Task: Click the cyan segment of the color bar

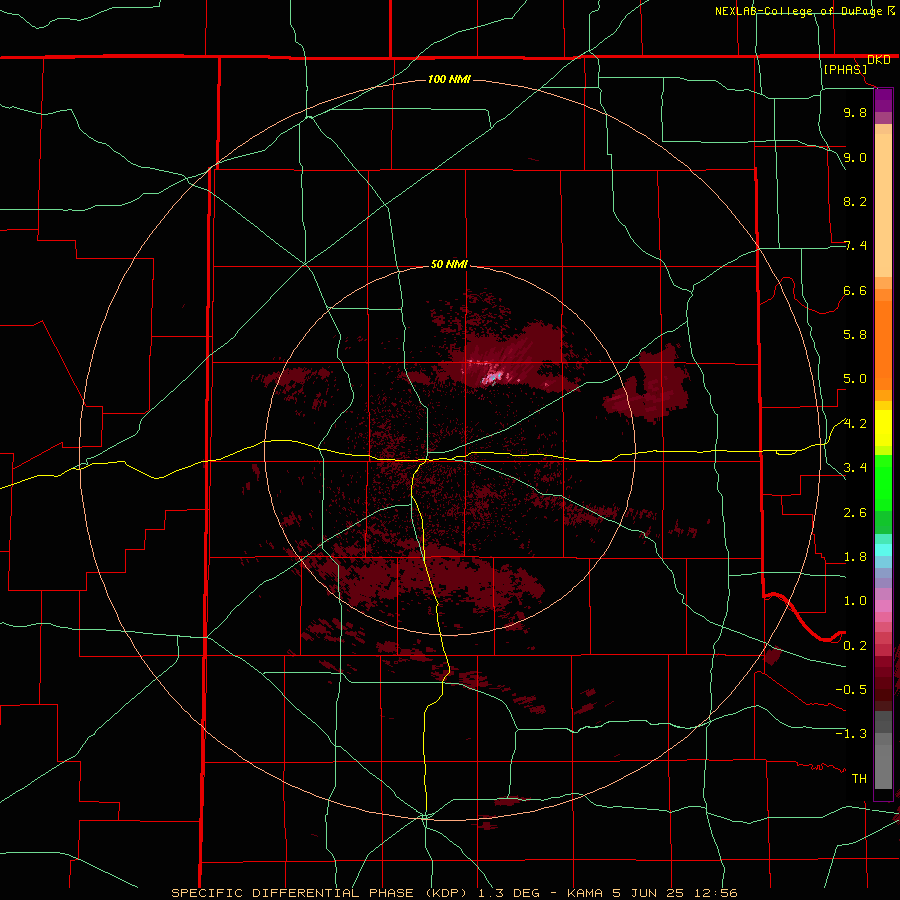Action: 883,550
